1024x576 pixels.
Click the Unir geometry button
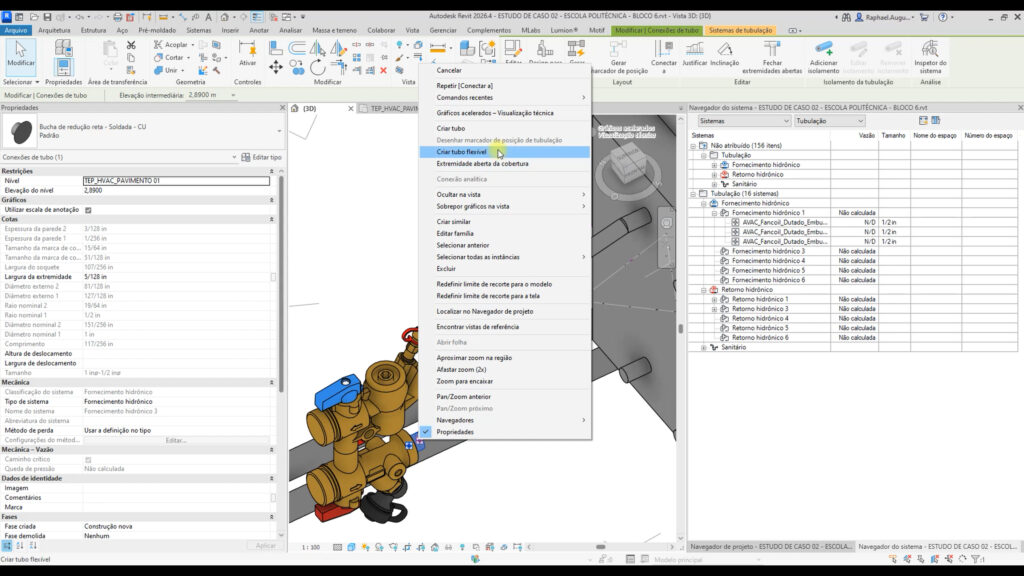169,70
